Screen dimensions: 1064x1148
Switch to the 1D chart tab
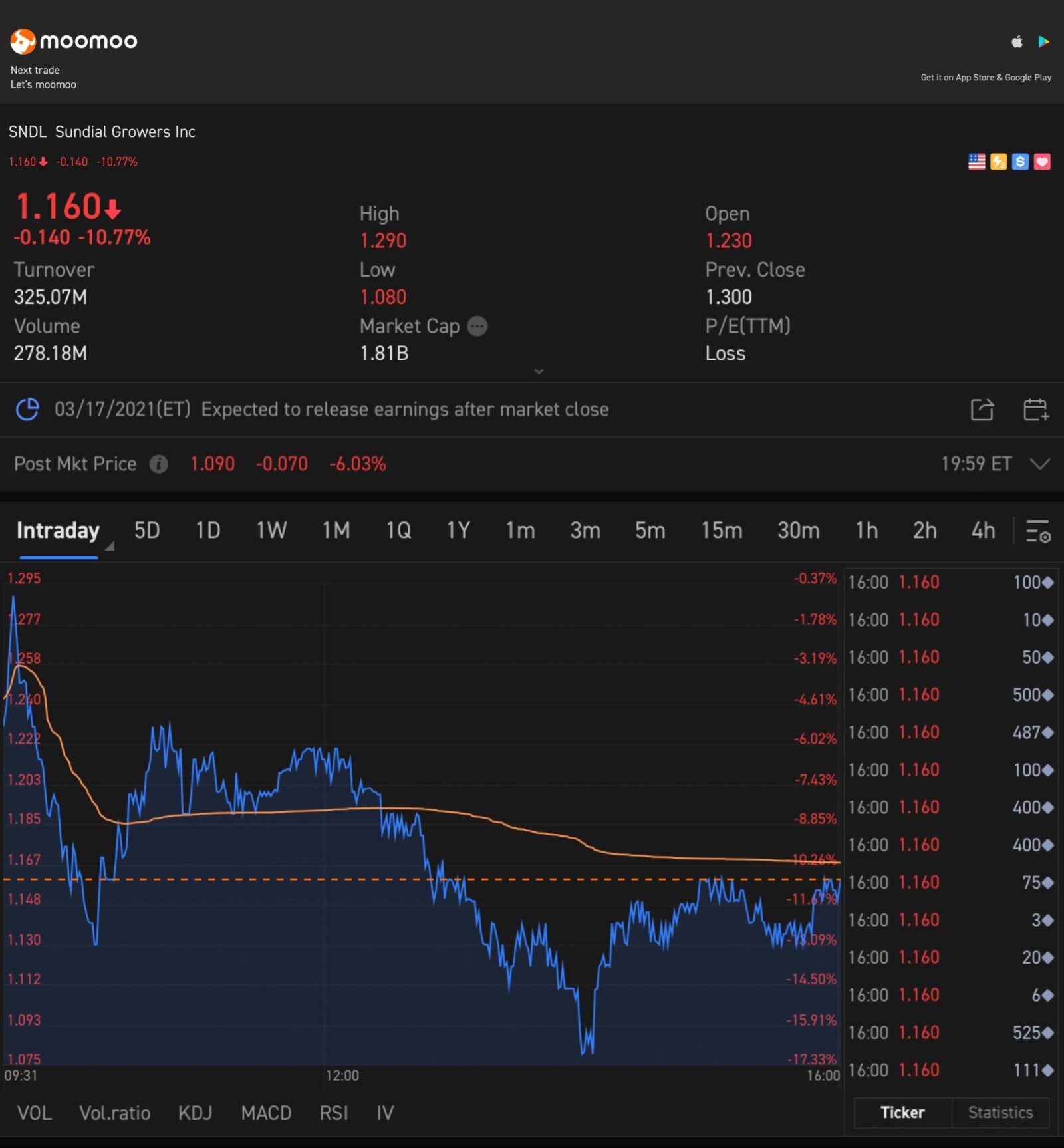tap(207, 531)
